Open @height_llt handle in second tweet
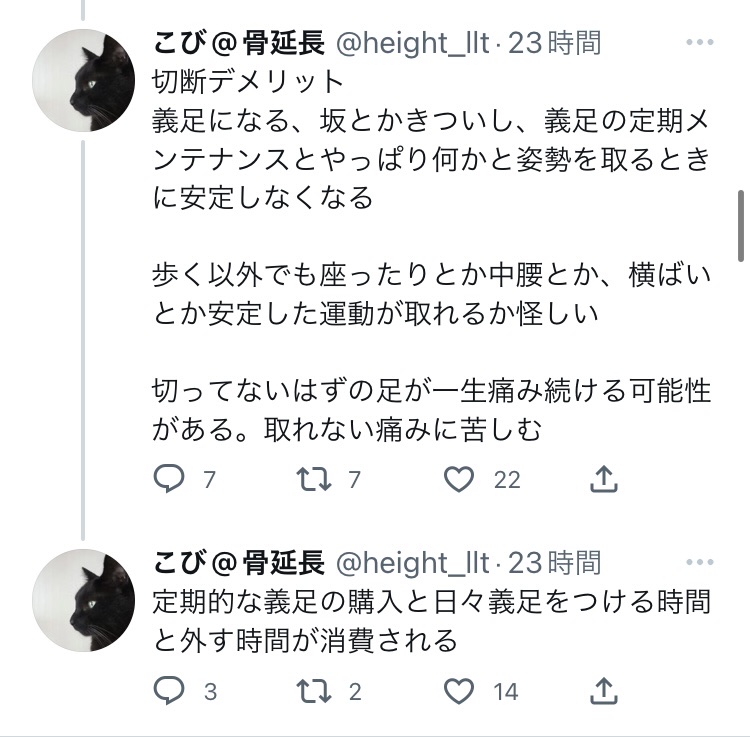750x737 pixels. [413, 563]
